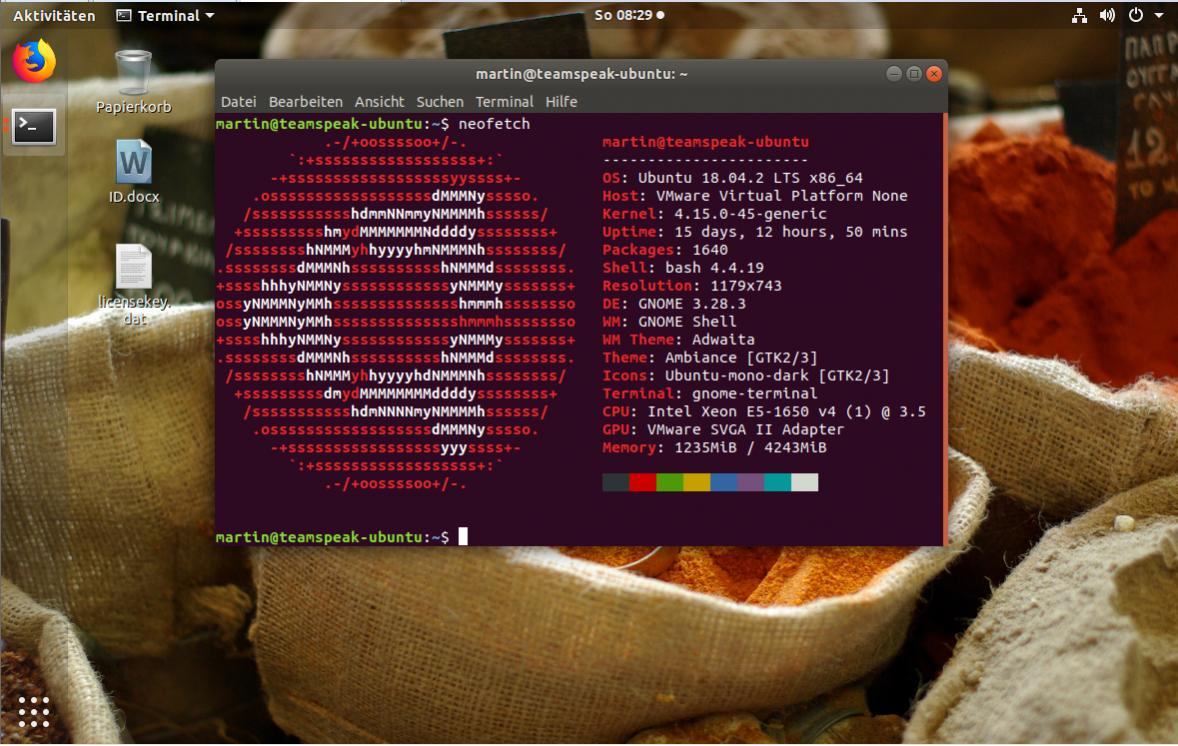Click the 'neofetch' command text
Viewport: 1178px width, 746px height.
[494, 124]
